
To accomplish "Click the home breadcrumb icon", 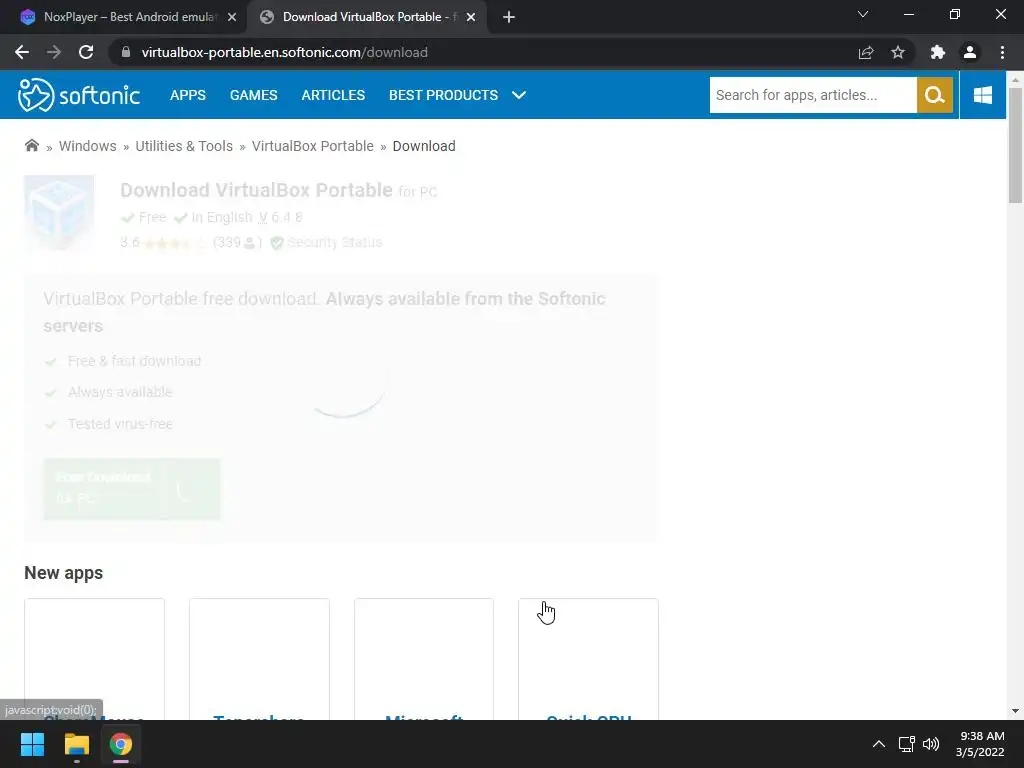I will coord(31,145).
